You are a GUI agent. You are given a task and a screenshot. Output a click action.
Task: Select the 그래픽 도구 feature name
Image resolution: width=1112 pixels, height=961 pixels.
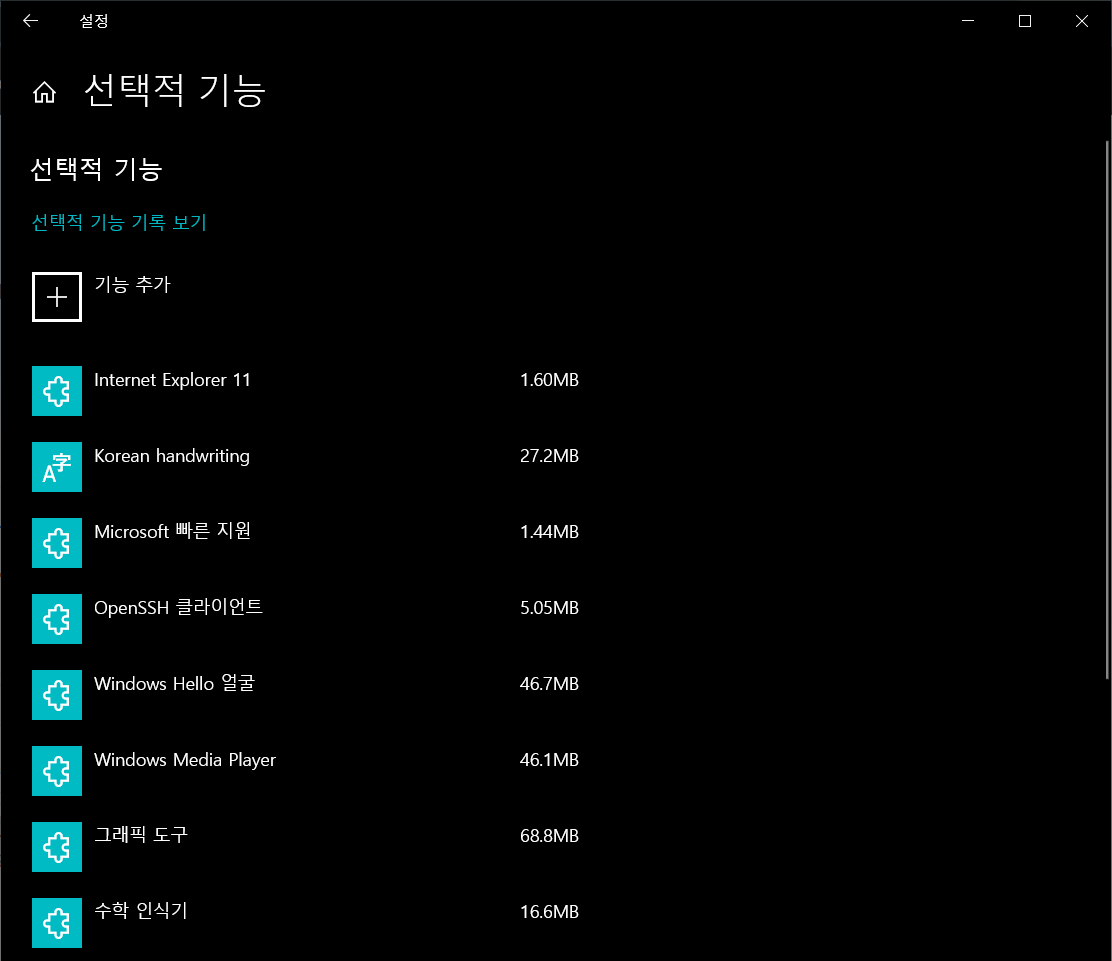click(x=141, y=835)
